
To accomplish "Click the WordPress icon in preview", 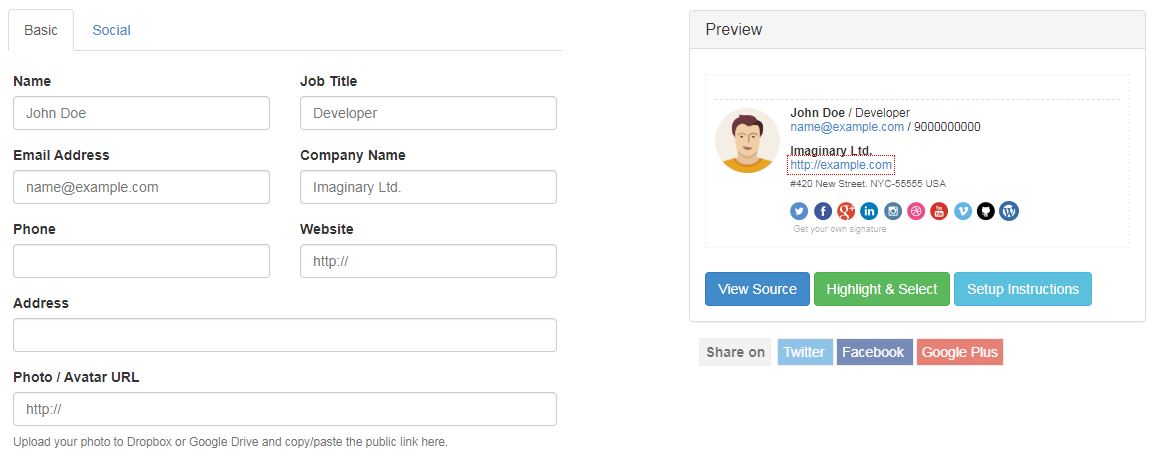I will click(x=1009, y=211).
